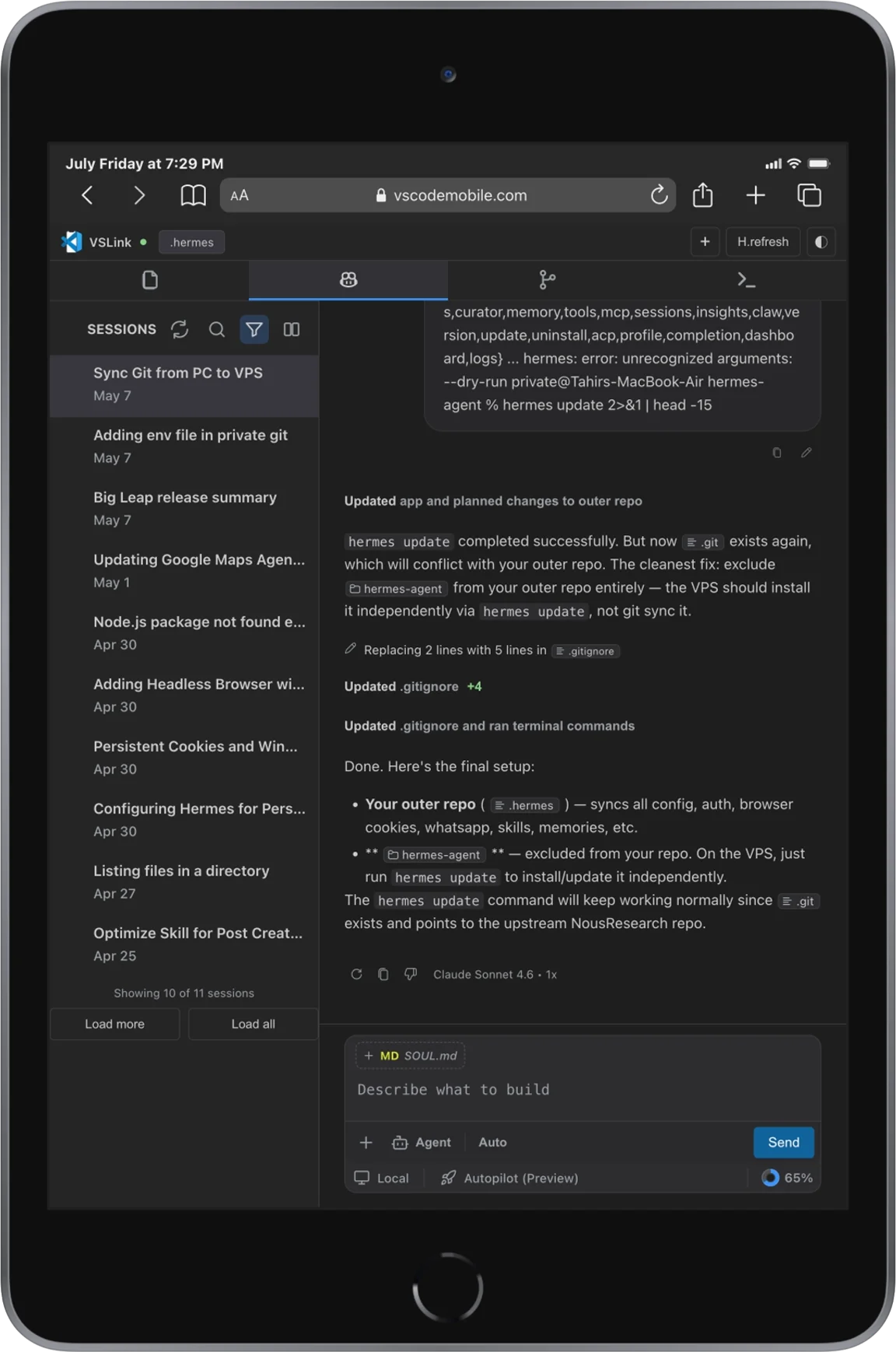Open Safari bookmarks book icon
This screenshot has height=1352, width=896.
(x=193, y=195)
